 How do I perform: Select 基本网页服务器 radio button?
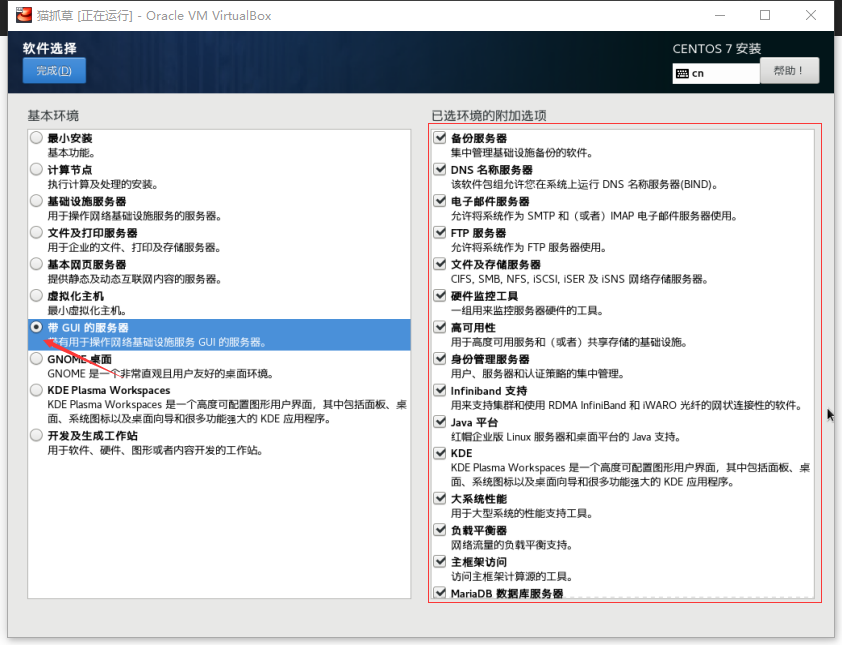(x=37, y=264)
